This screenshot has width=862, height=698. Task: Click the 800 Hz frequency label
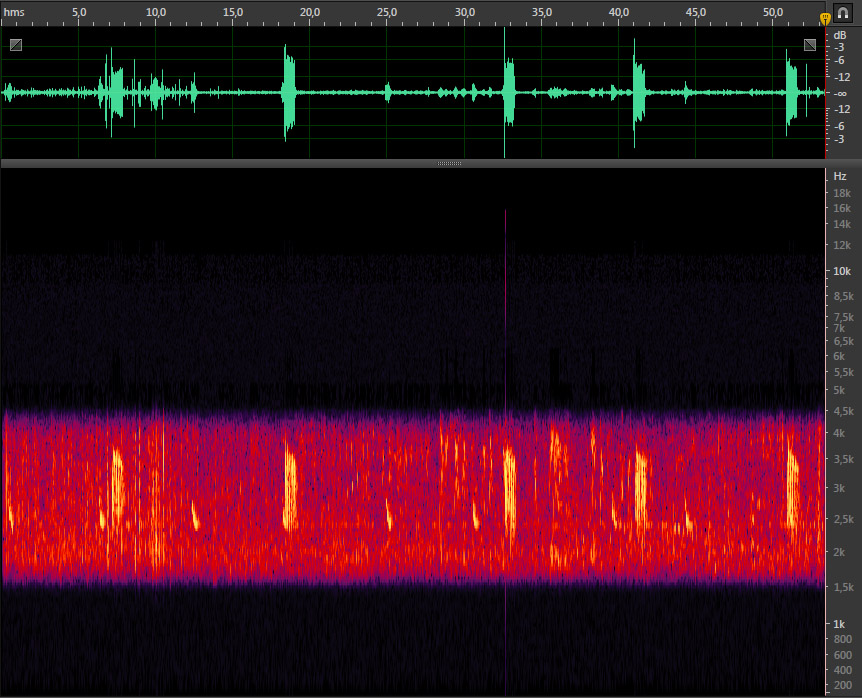click(x=842, y=639)
